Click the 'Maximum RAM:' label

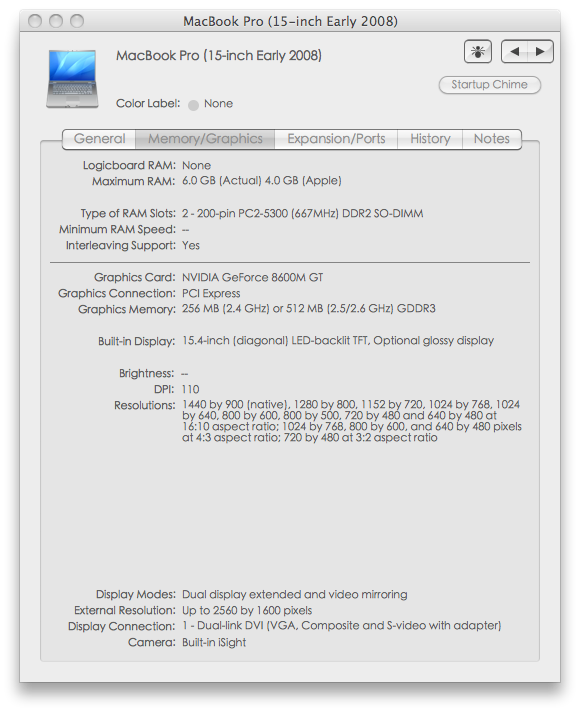pos(134,181)
